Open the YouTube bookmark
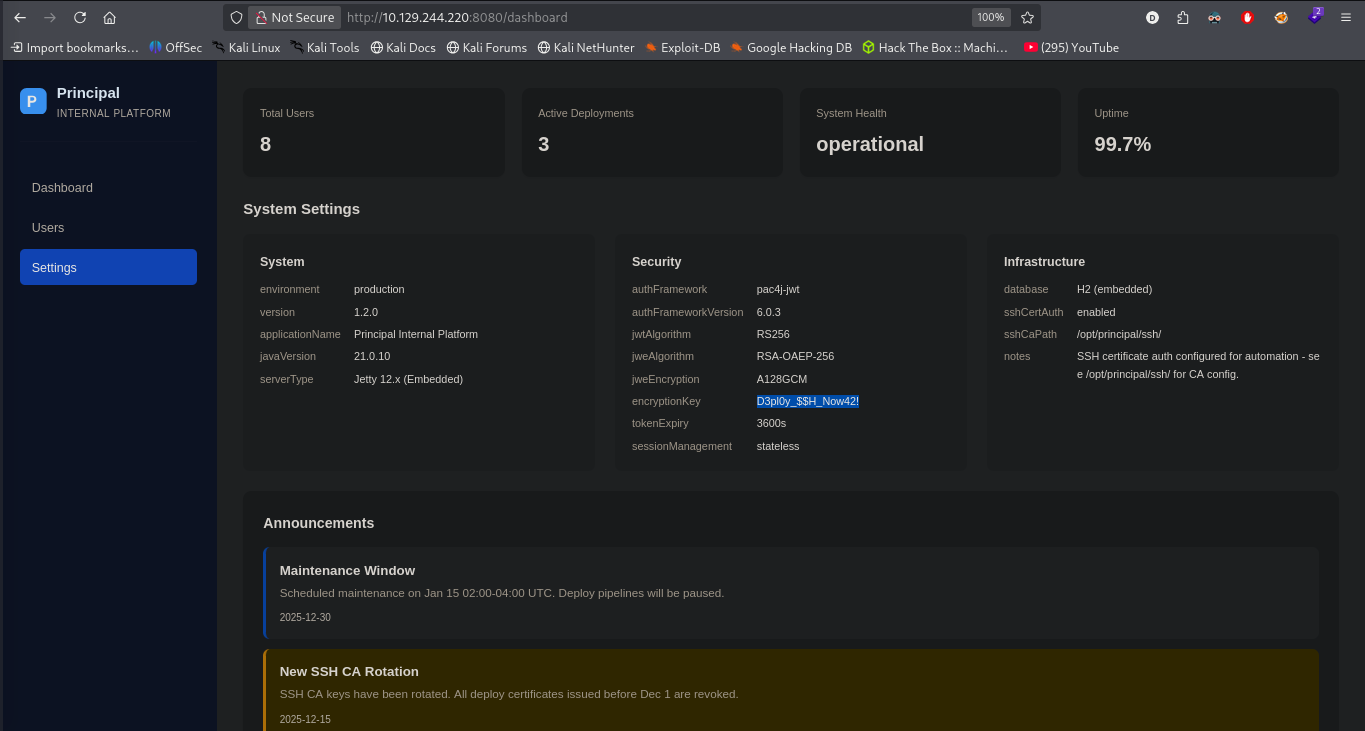The height and width of the screenshot is (731, 1365). click(x=1071, y=47)
